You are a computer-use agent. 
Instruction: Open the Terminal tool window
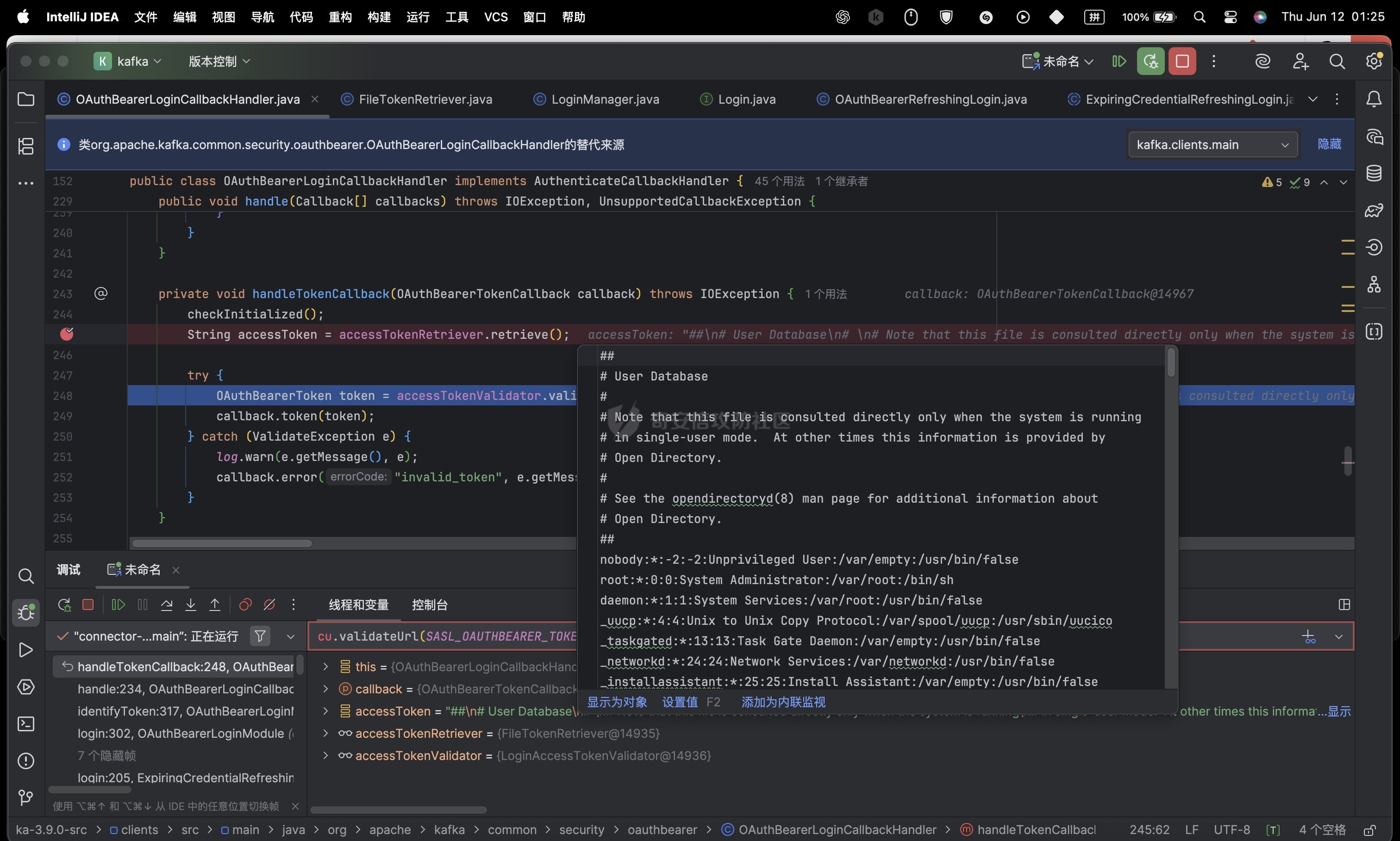pyautogui.click(x=25, y=724)
